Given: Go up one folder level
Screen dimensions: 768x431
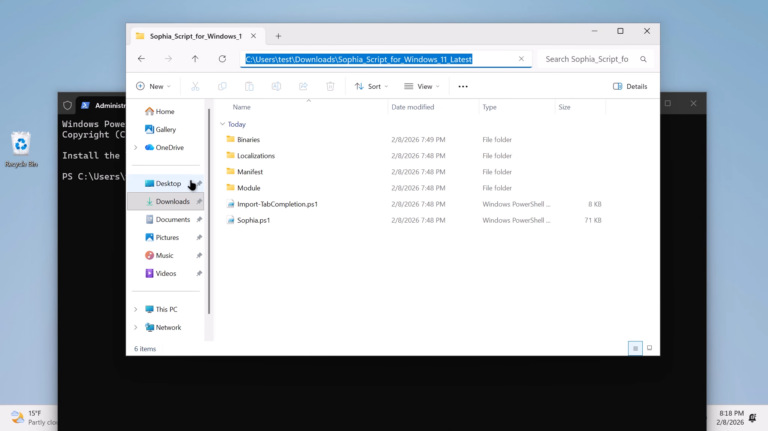Looking at the screenshot, I should coord(195,59).
